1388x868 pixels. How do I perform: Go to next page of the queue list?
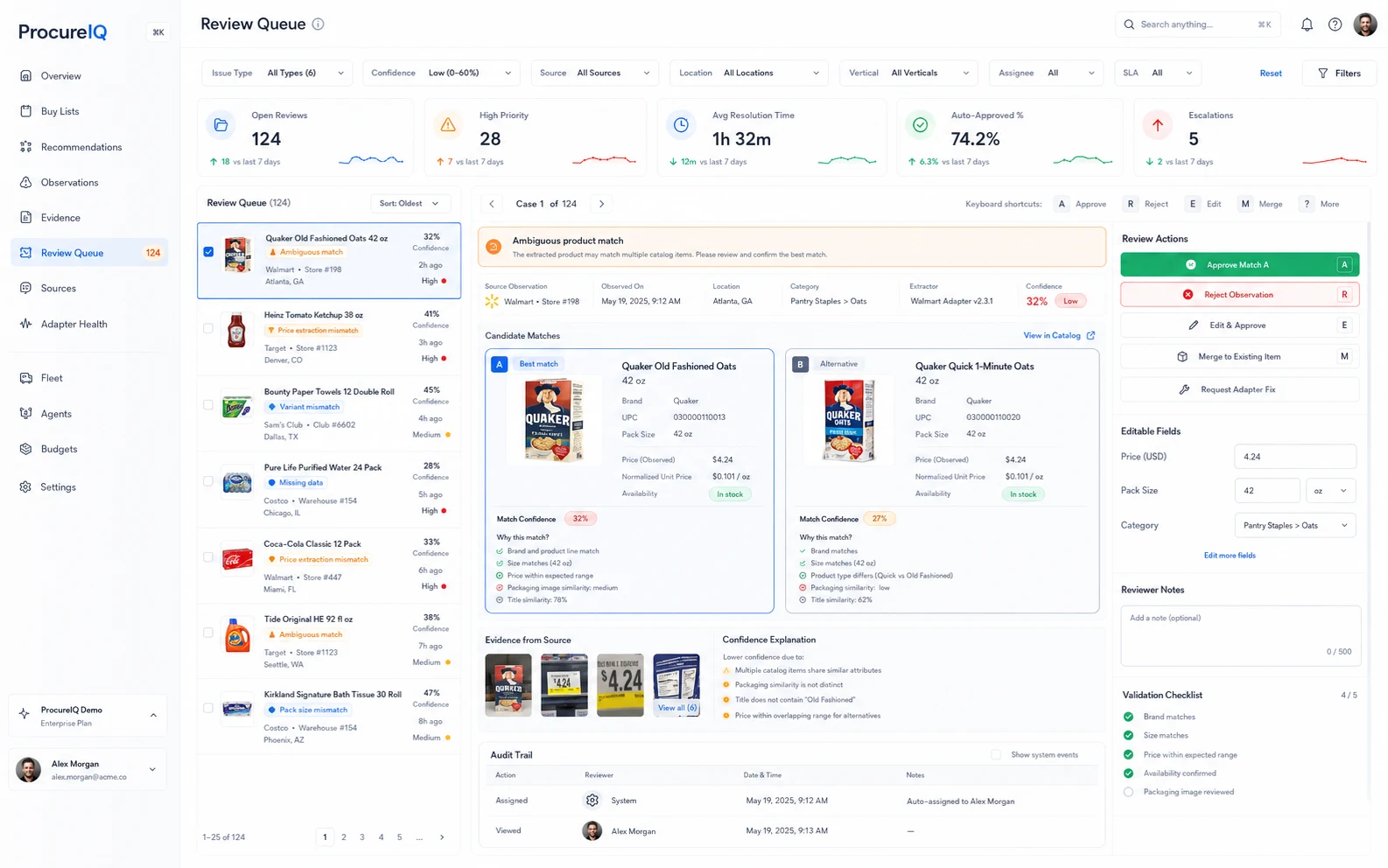[x=442, y=837]
